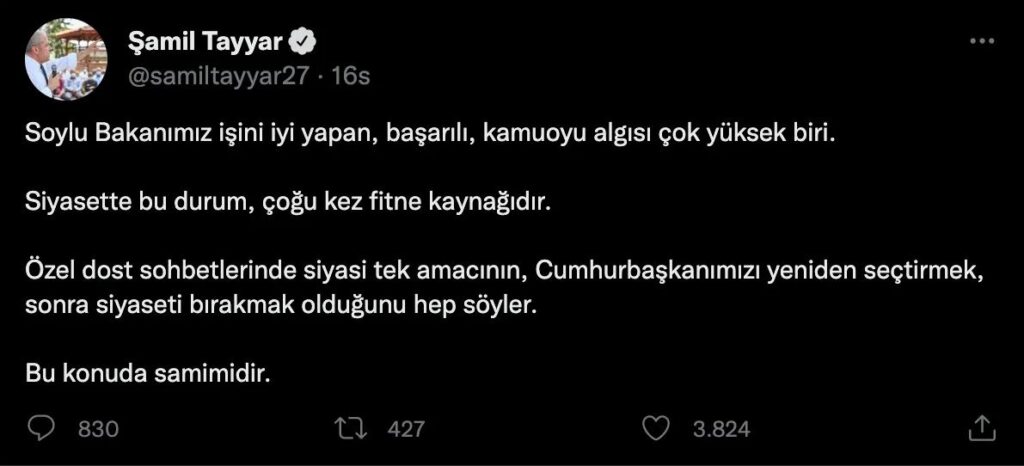Open Şamil Tayyar's profile picture
1024x466 pixels.
tap(66, 59)
